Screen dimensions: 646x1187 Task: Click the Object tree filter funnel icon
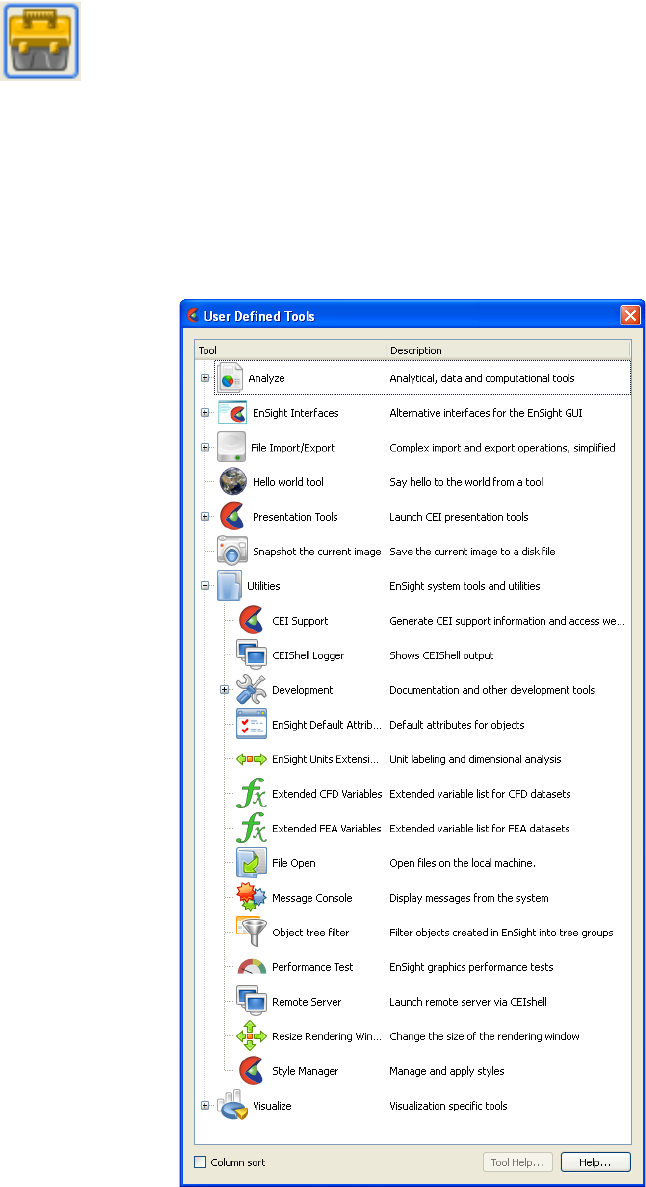click(x=251, y=932)
